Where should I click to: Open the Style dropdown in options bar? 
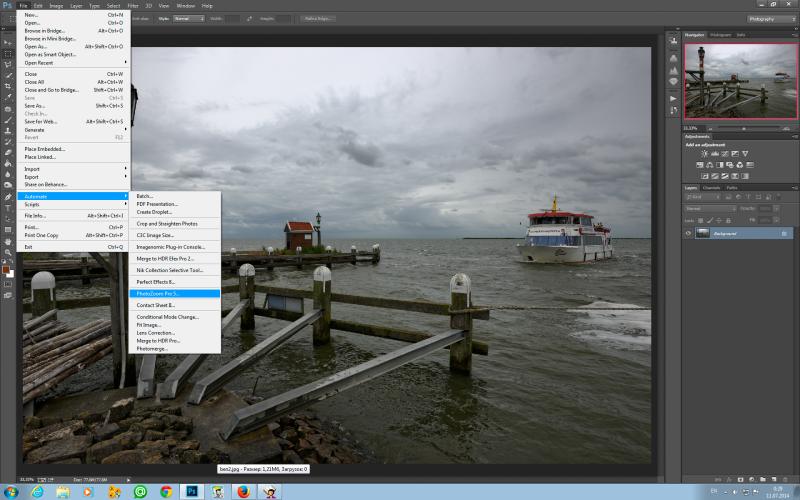point(188,18)
